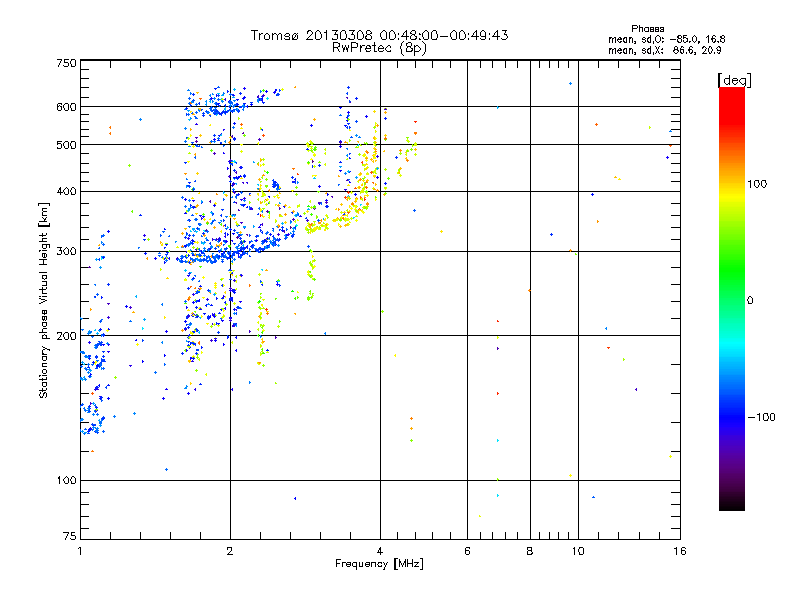This screenshot has height=600, width=800.
Task: Click the 'Frequency [MHz]' x-axis title
Action: [x=379, y=564]
